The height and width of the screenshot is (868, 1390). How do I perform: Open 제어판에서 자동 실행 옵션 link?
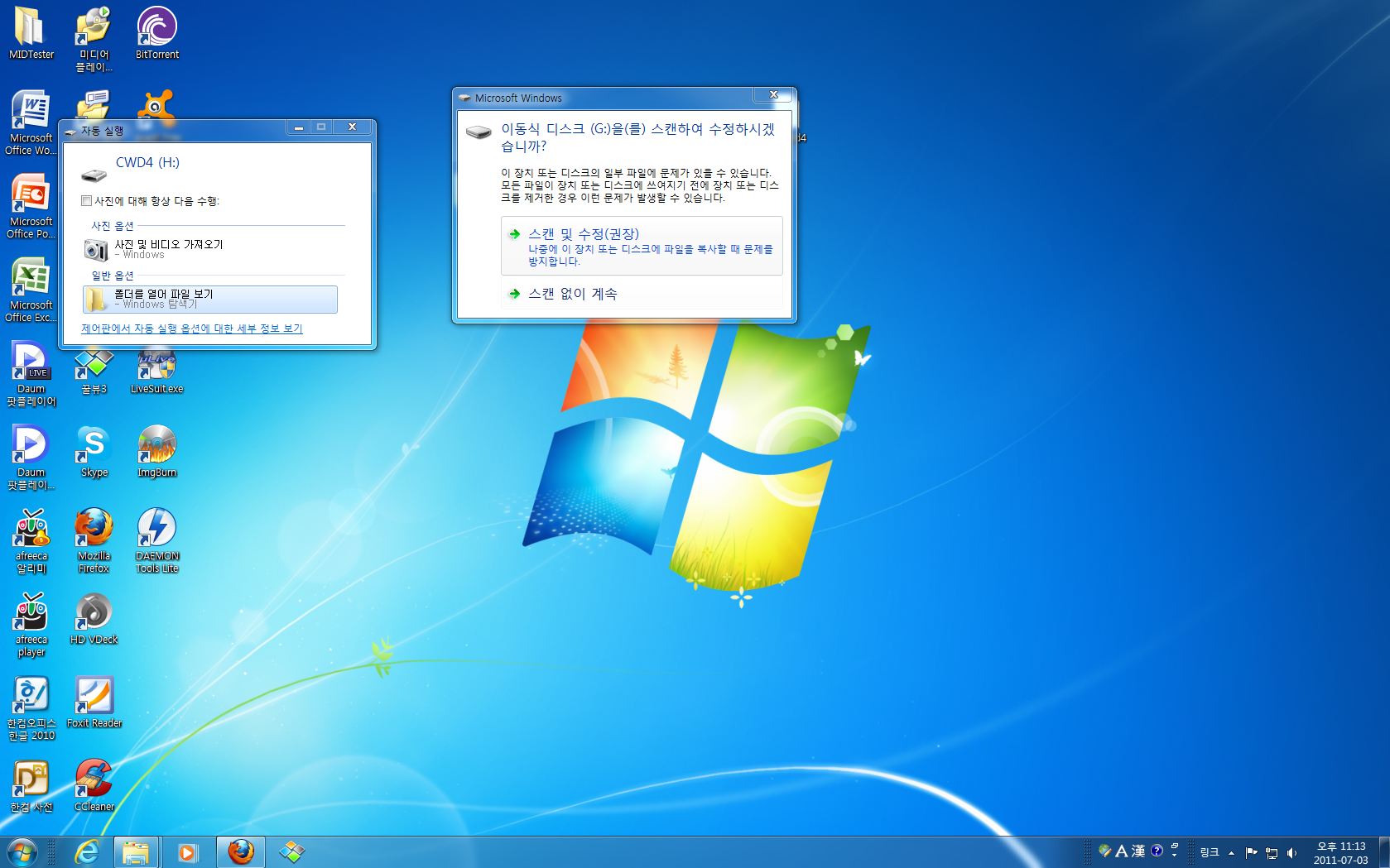coord(192,328)
